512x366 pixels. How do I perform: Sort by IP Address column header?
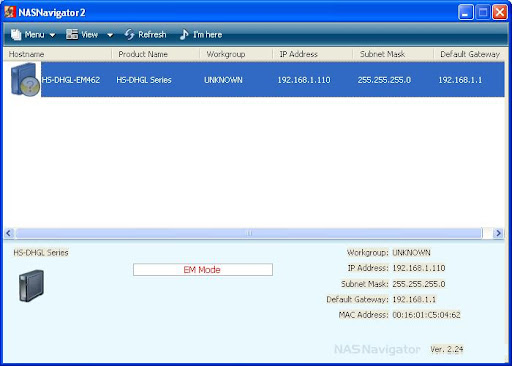313,54
